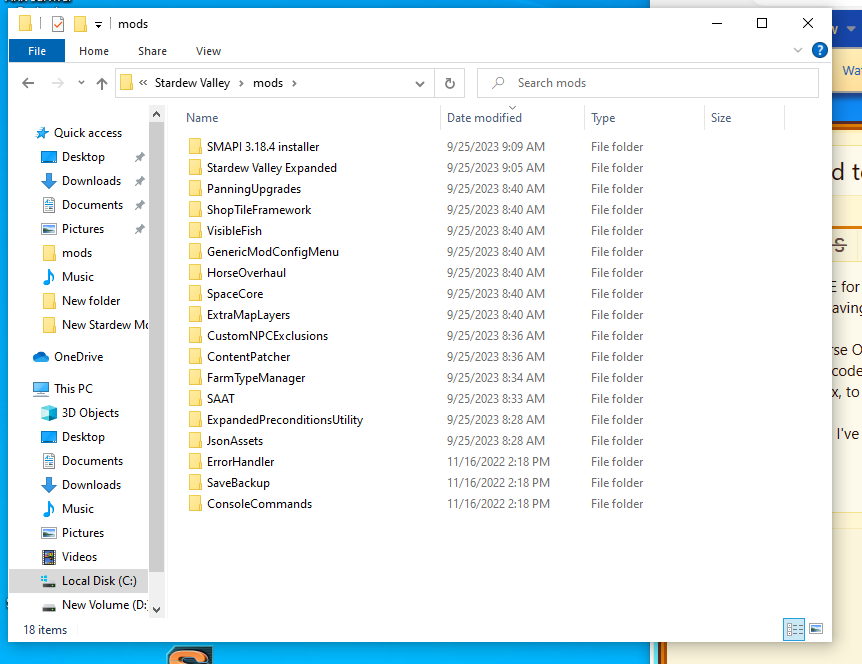
Task: Select the ContentPatcher folder
Action: click(248, 357)
